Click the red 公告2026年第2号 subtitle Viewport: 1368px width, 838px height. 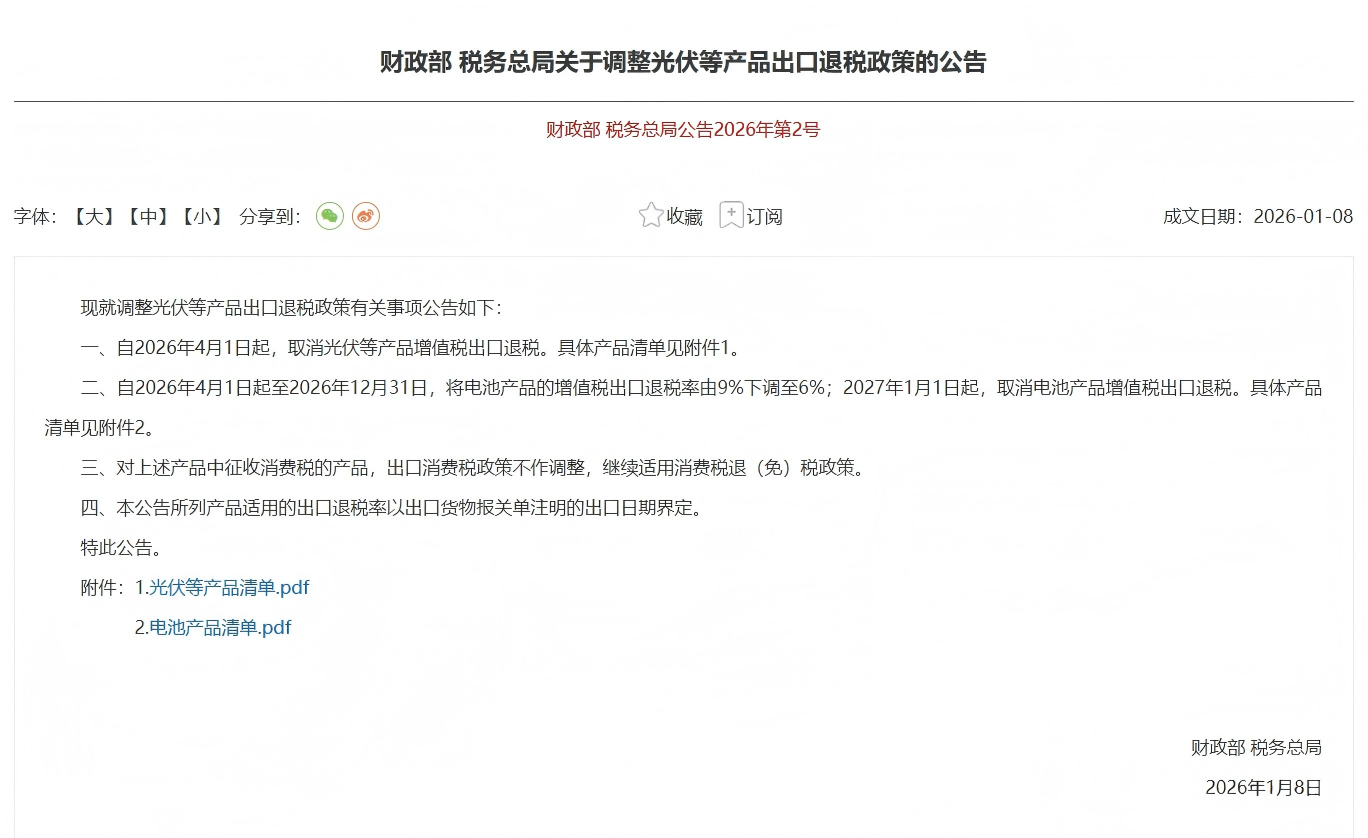tap(683, 129)
